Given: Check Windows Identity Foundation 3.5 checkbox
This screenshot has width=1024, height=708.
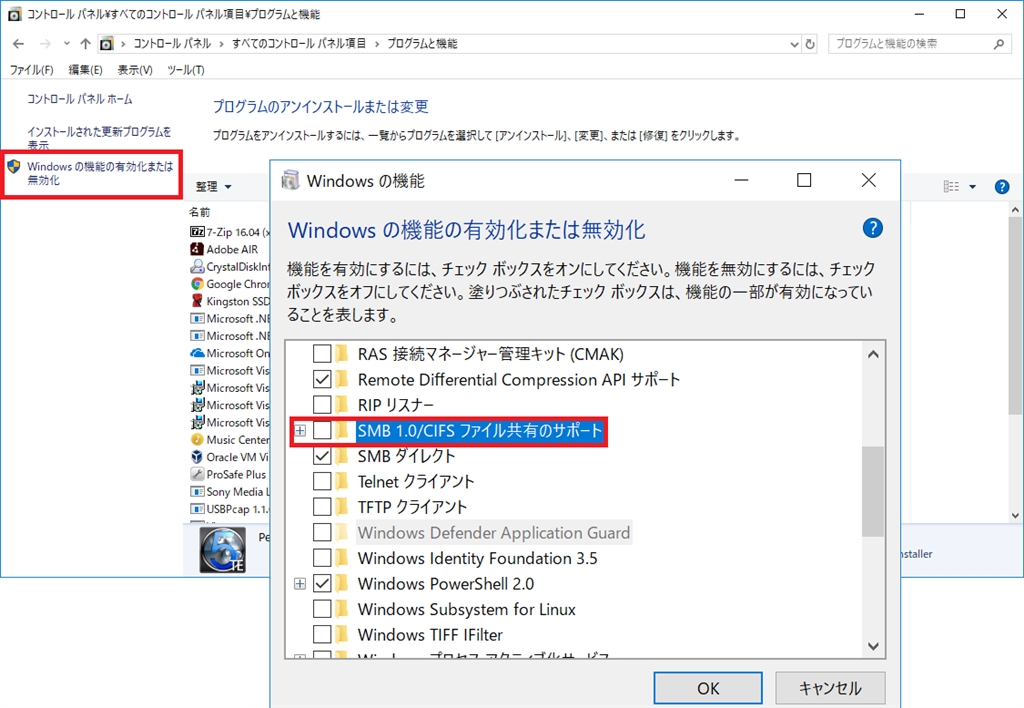Looking at the screenshot, I should coord(322,558).
